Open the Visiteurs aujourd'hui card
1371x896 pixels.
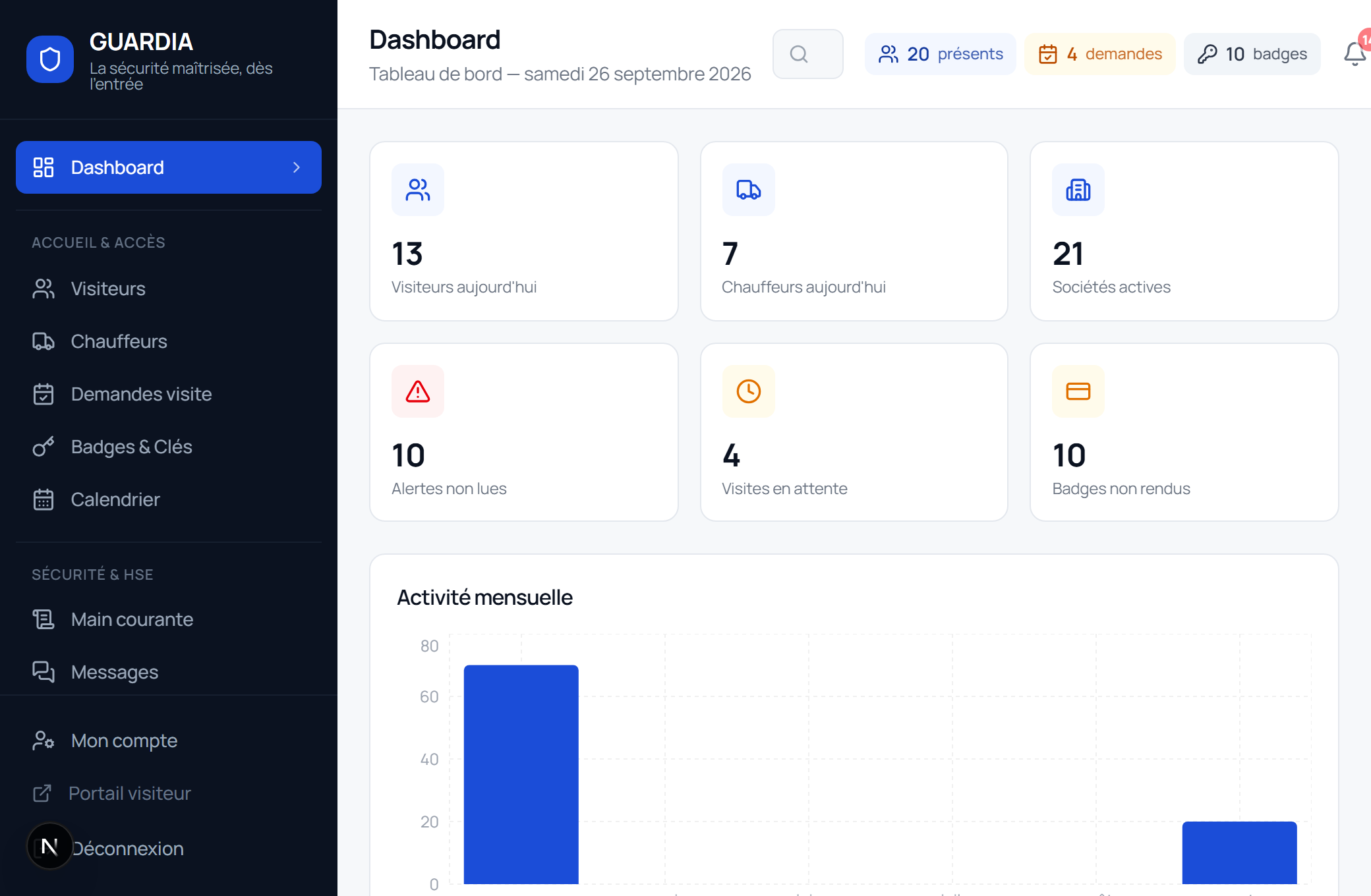[524, 231]
